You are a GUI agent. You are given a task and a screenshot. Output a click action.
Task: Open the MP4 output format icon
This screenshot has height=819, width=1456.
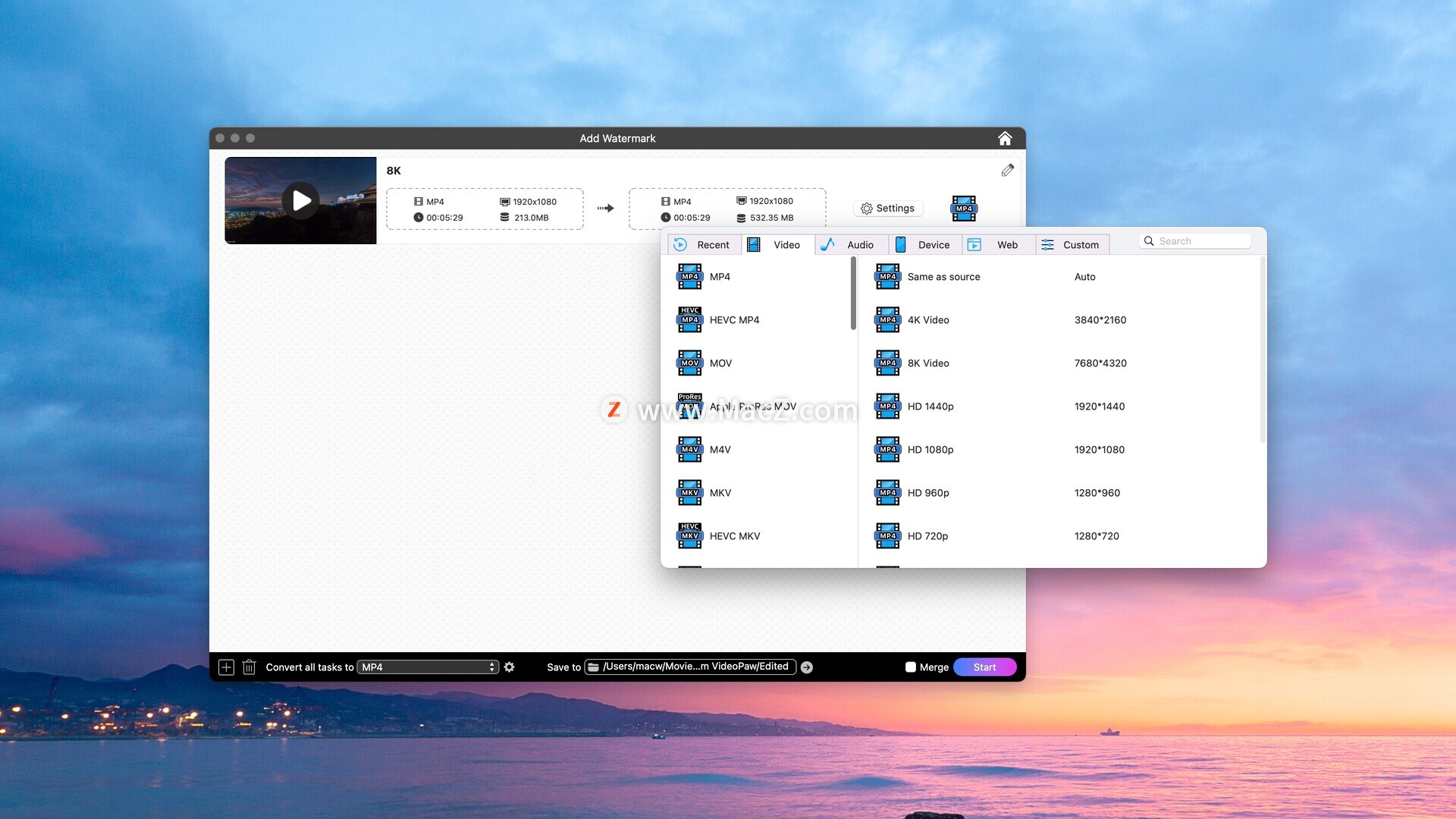click(964, 209)
